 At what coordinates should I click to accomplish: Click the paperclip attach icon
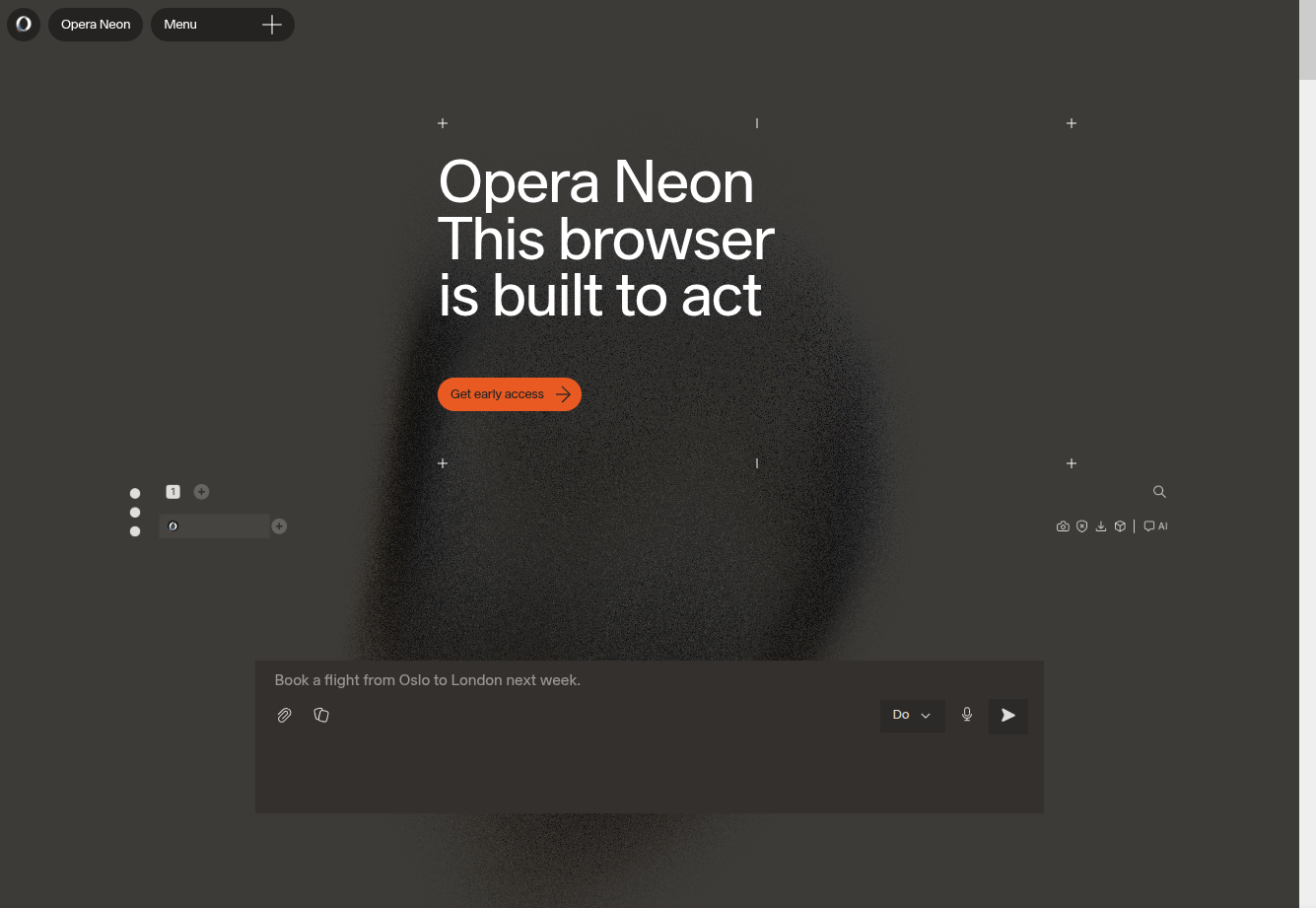(284, 716)
